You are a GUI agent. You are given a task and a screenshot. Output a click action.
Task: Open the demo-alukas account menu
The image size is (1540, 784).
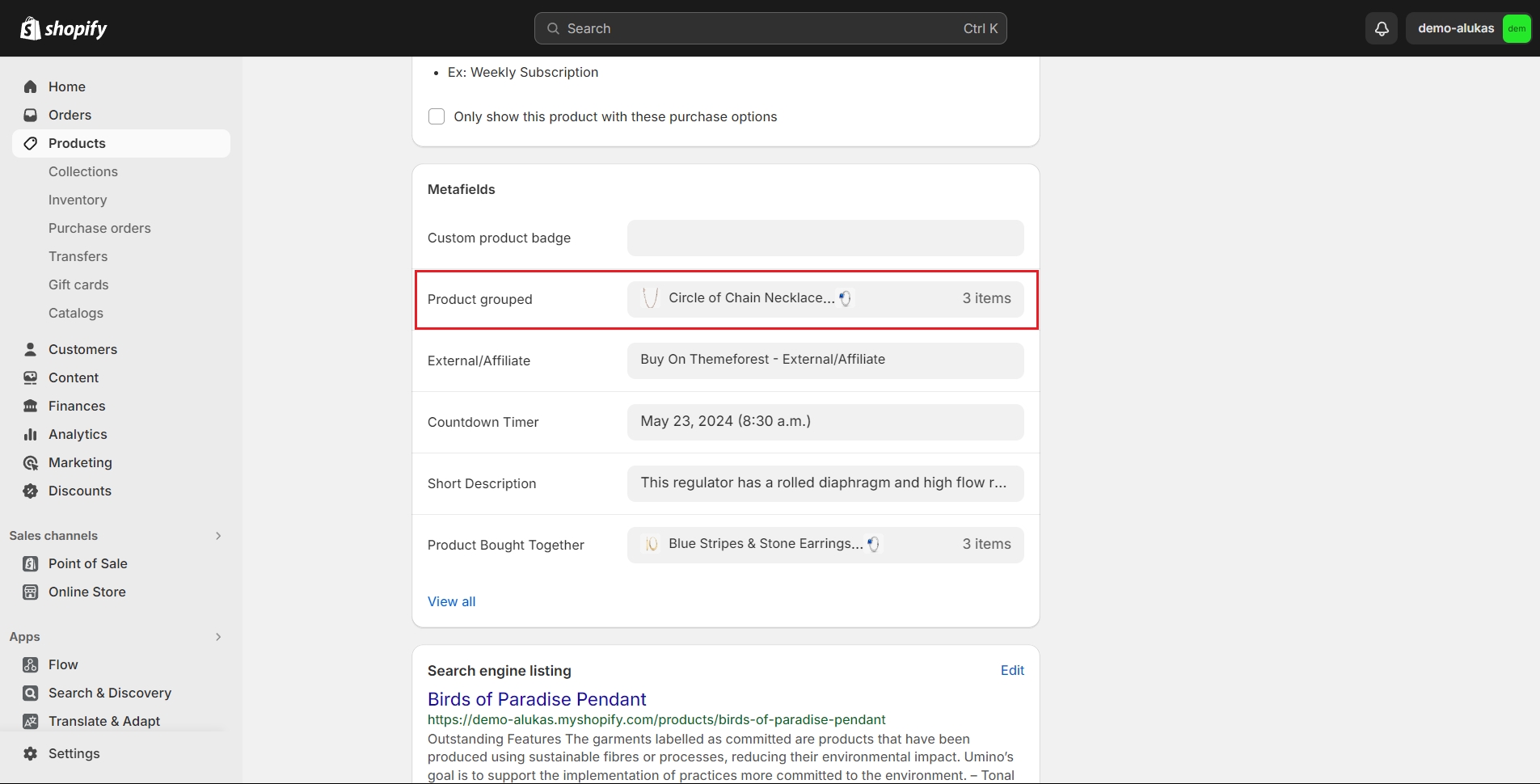[1468, 28]
